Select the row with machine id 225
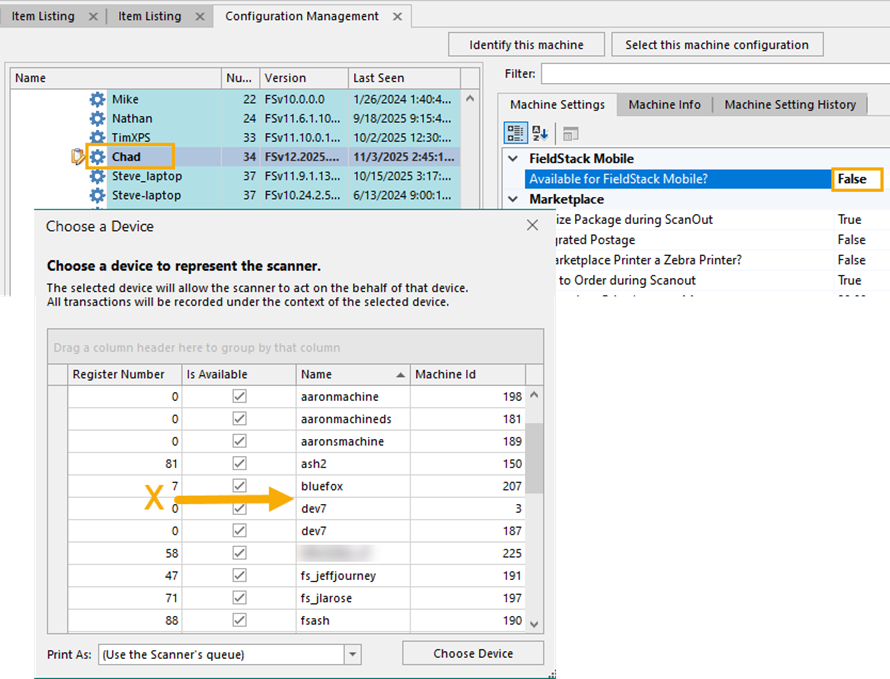The width and height of the screenshot is (890, 679). click(296, 553)
